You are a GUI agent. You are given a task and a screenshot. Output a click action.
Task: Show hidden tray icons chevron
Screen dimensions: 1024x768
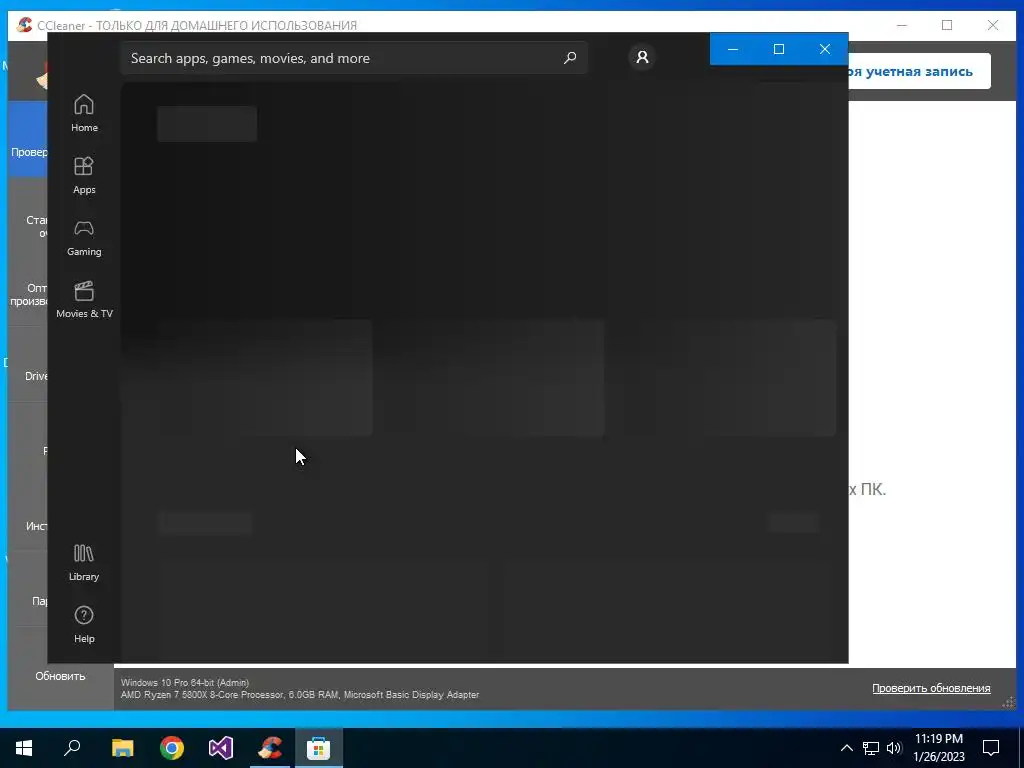(846, 748)
